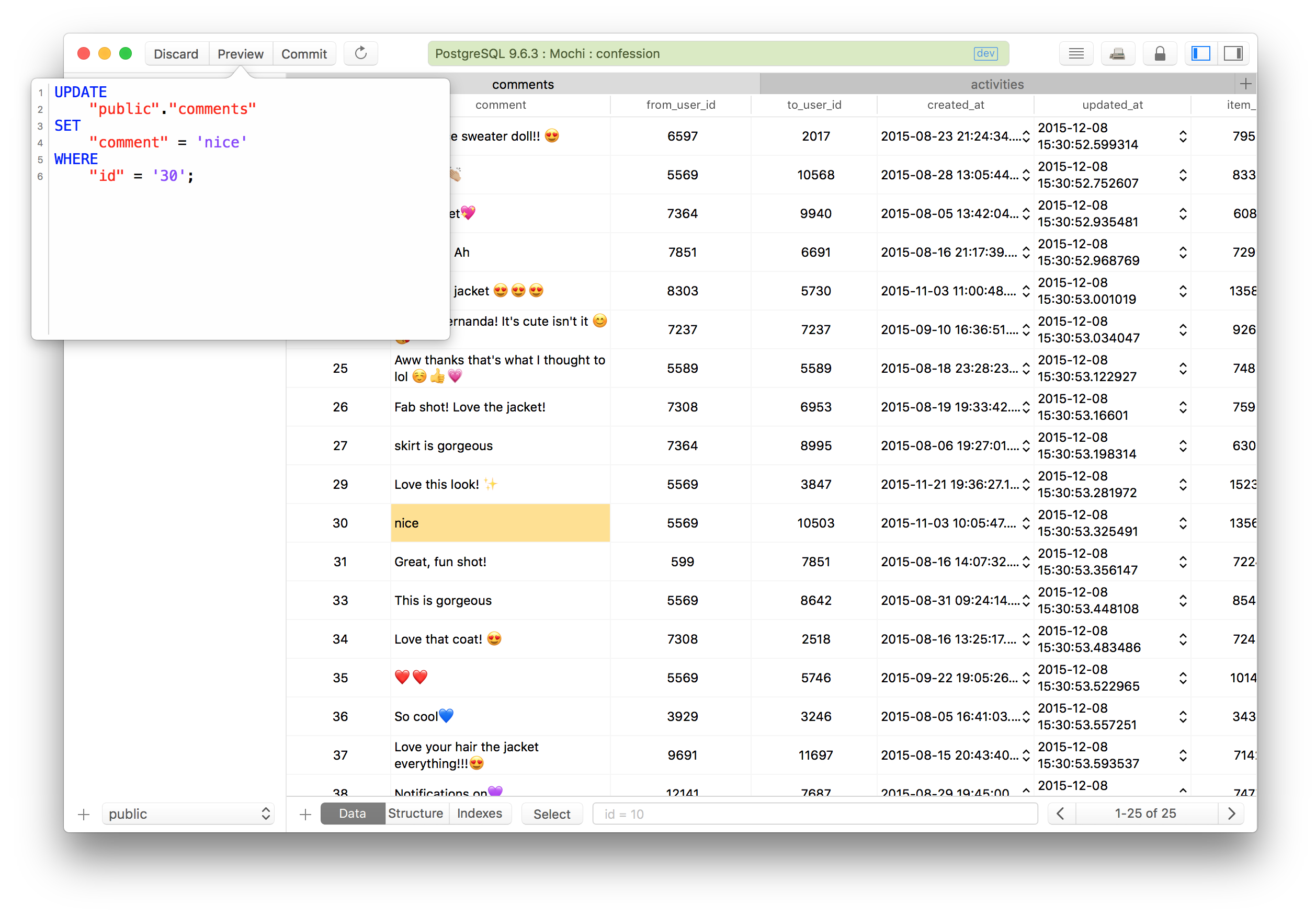Screen dimensions: 1316x916
Task: Click the id value '30' in SQL preview
Action: pyautogui.click(x=168, y=176)
